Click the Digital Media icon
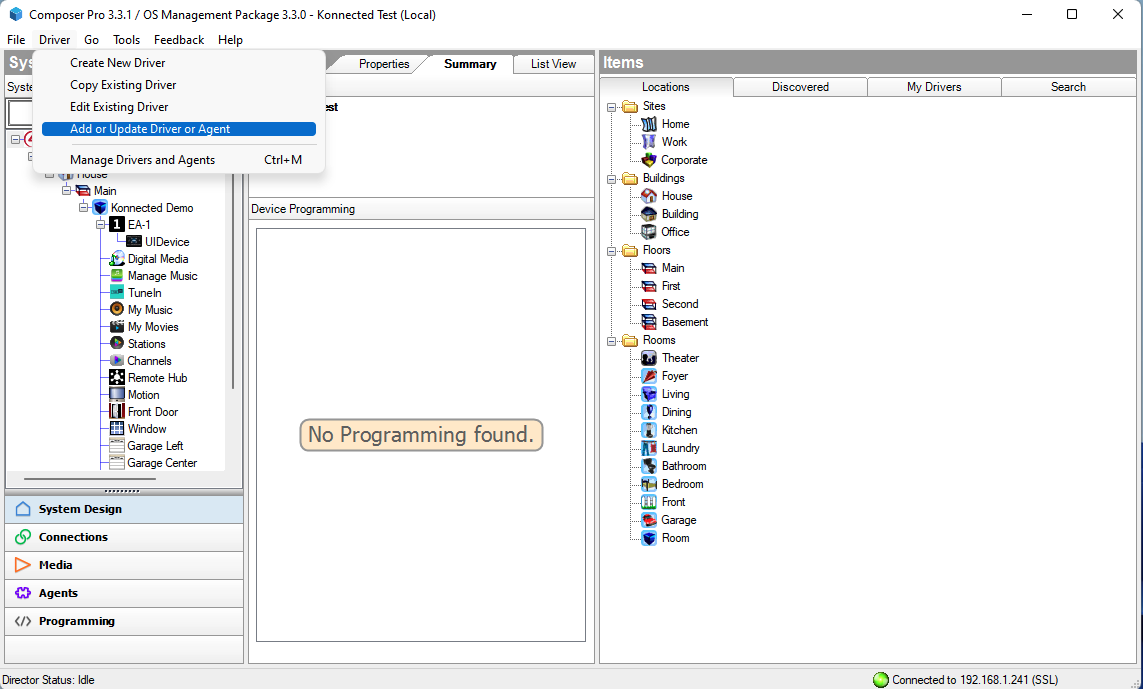Image resolution: width=1143 pixels, height=689 pixels. 117,259
